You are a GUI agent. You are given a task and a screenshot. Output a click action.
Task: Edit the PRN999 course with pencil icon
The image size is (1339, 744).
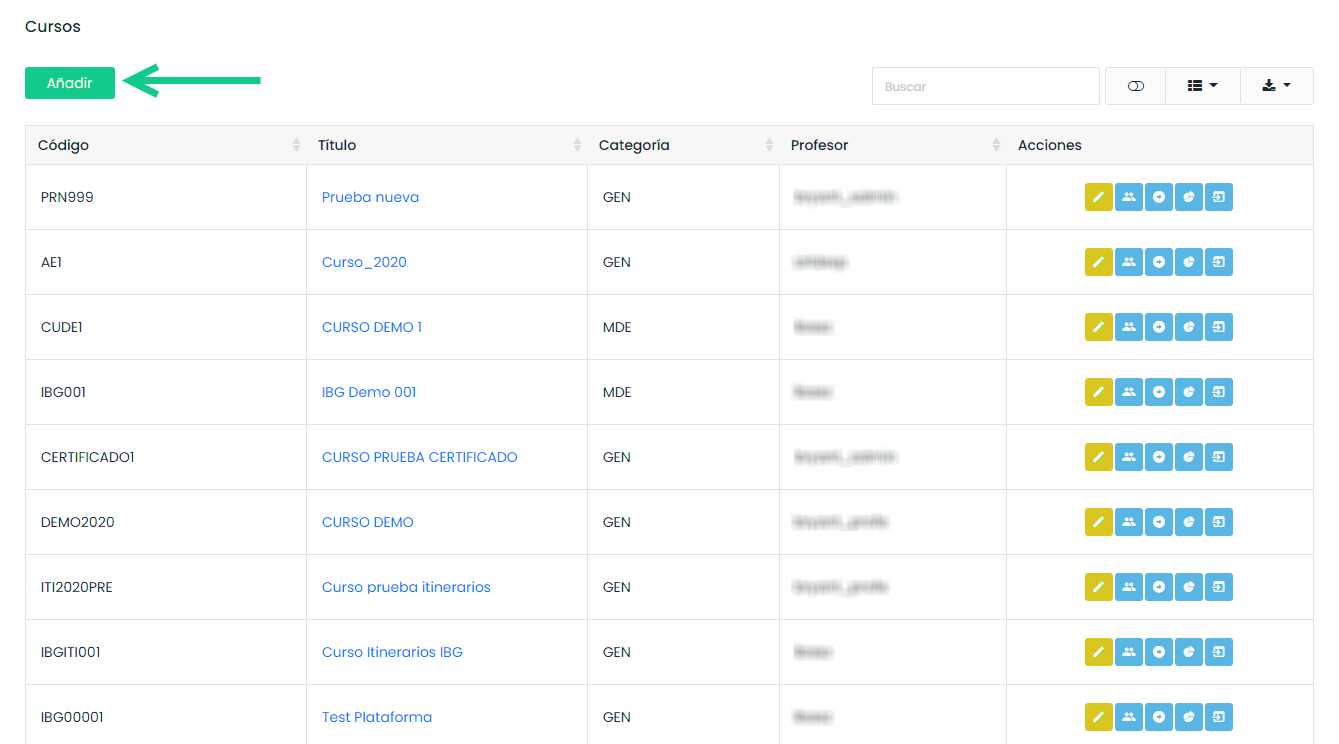click(1098, 197)
